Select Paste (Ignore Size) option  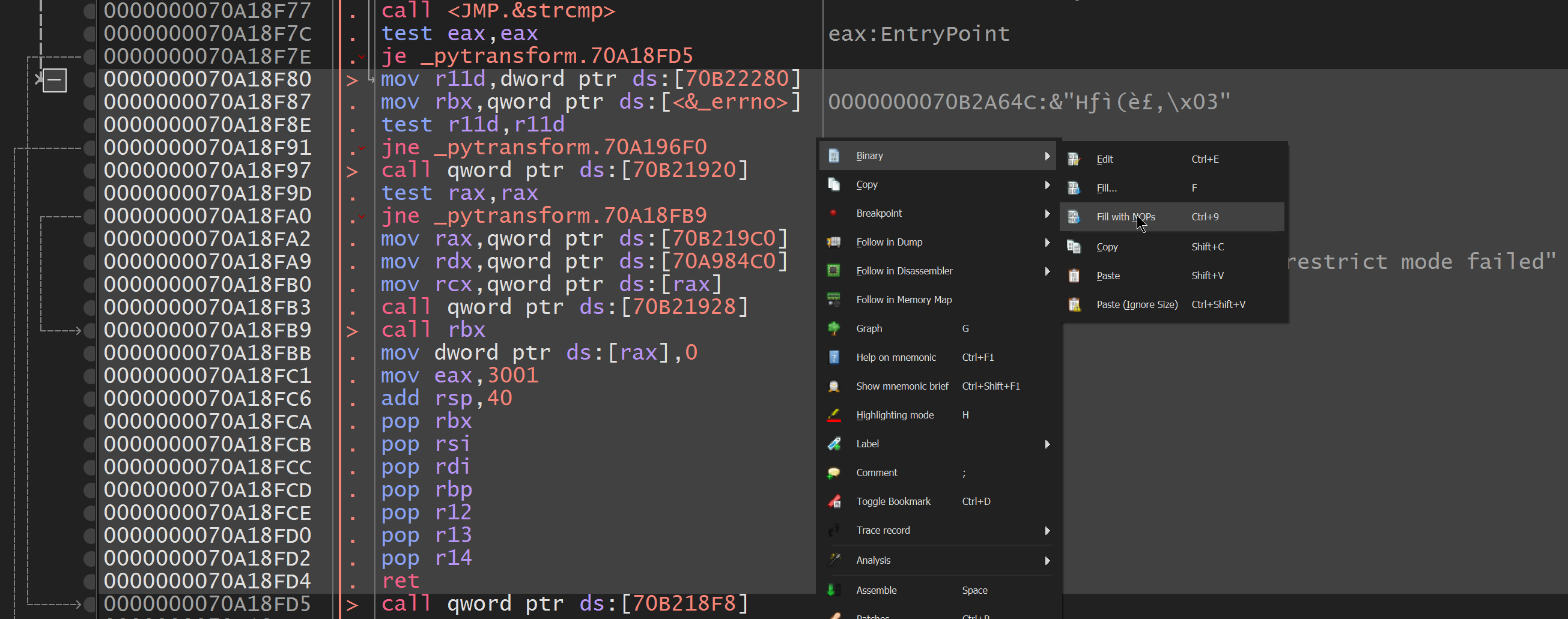click(x=1137, y=304)
